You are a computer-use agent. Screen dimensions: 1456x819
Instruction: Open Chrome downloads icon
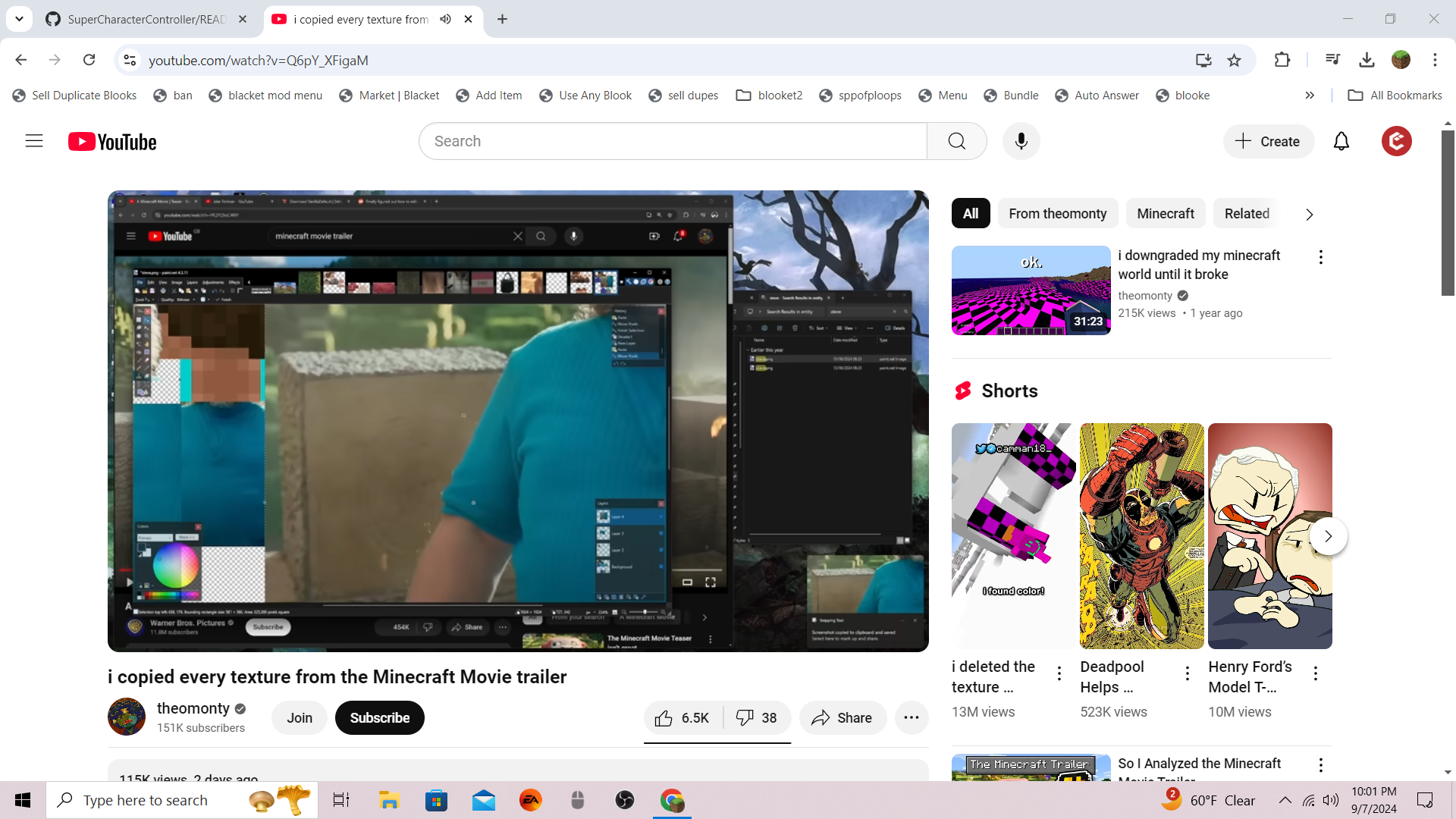[x=1367, y=60]
